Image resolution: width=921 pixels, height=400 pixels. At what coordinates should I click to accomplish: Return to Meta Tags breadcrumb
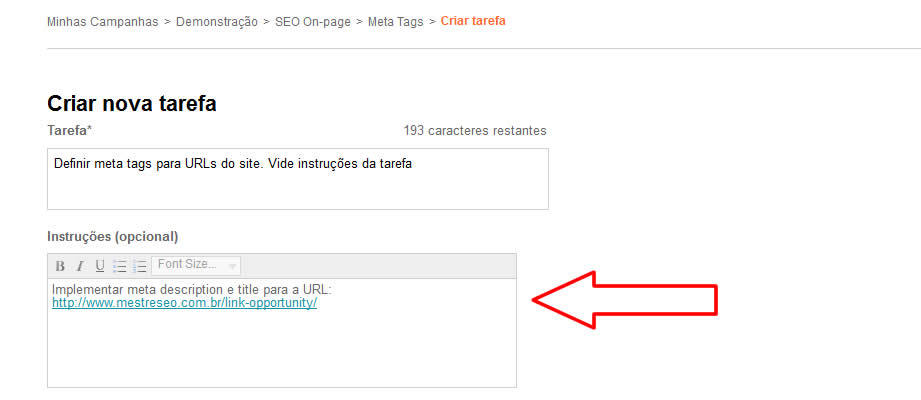tap(396, 22)
